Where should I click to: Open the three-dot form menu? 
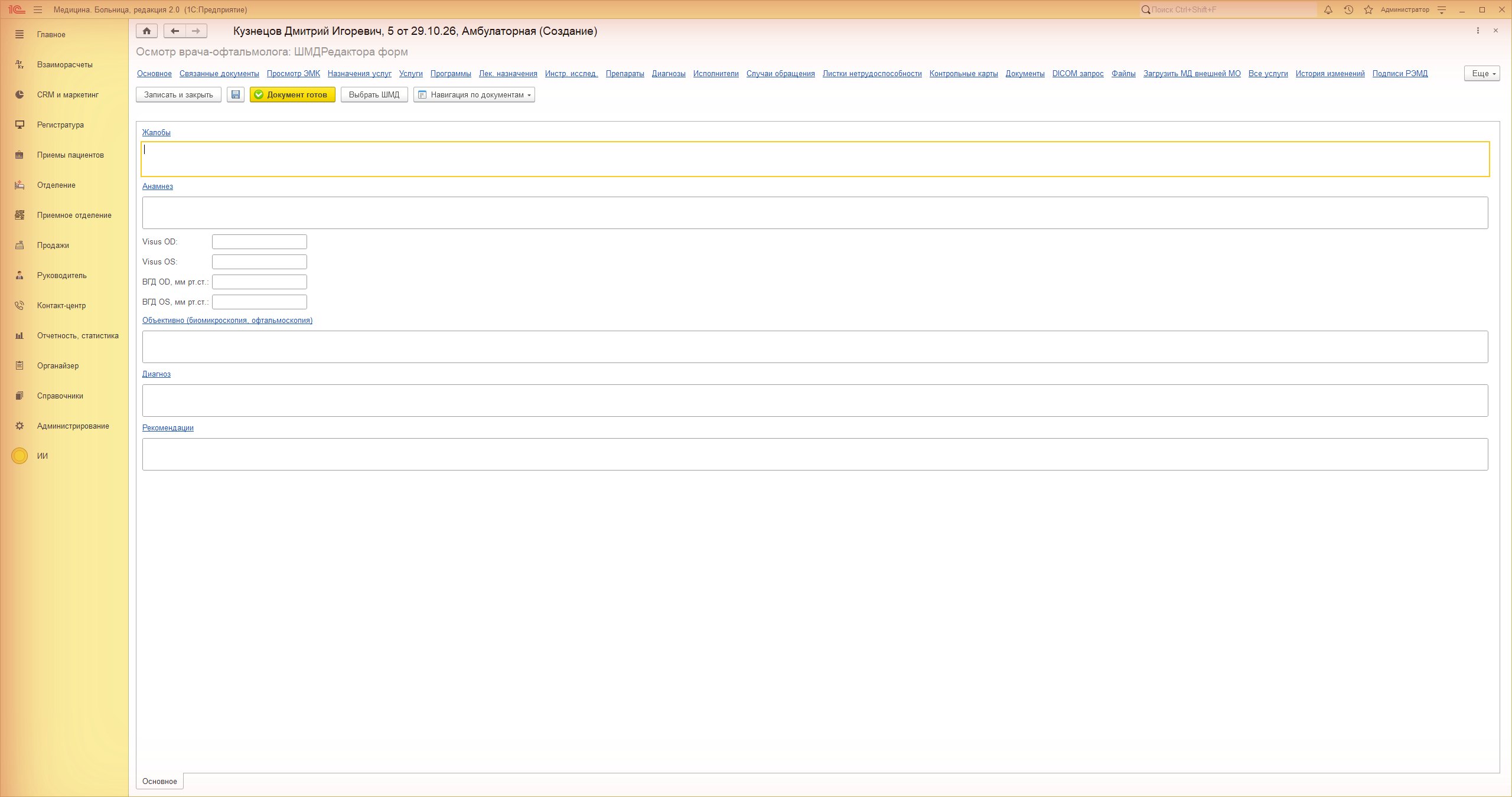pyautogui.click(x=1478, y=31)
